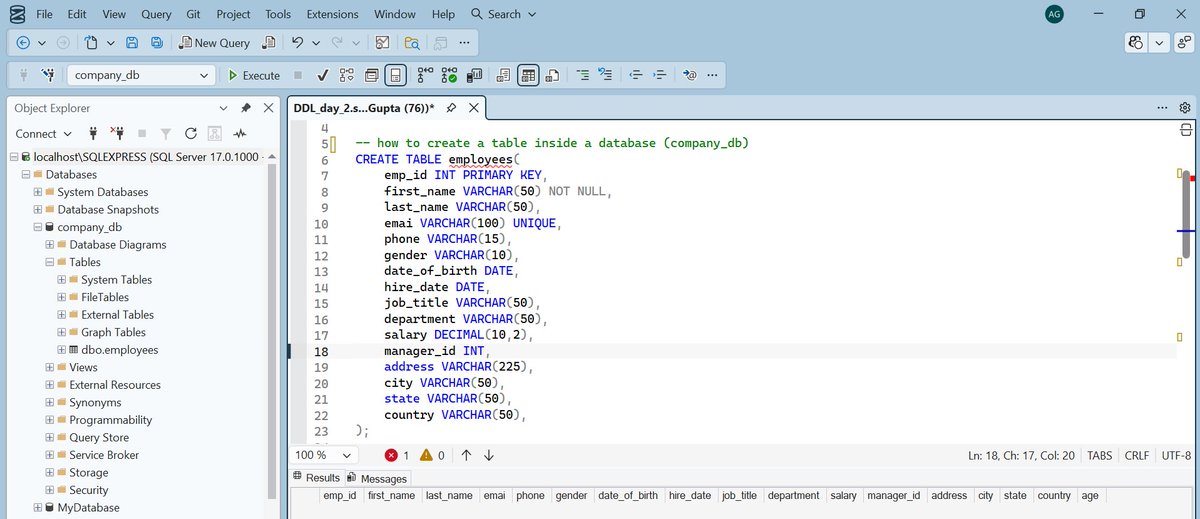Toggle Include Live Query Statistics

448,75
